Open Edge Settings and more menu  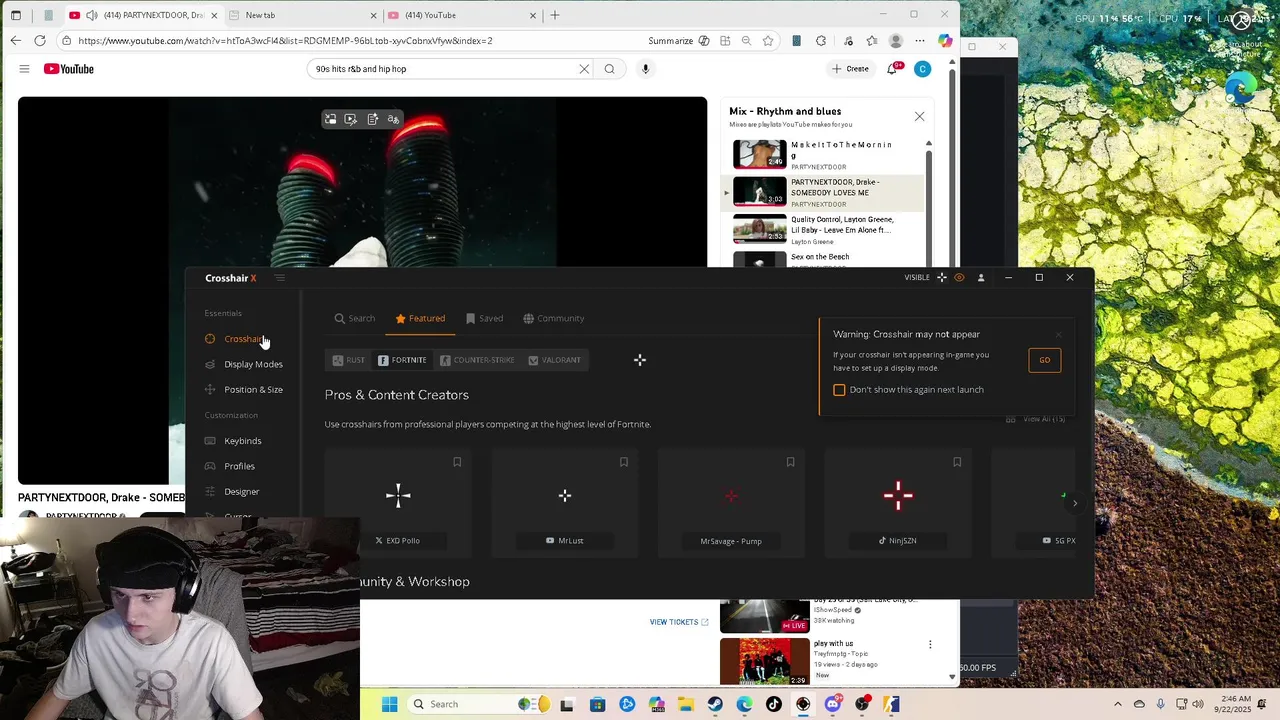pos(920,41)
